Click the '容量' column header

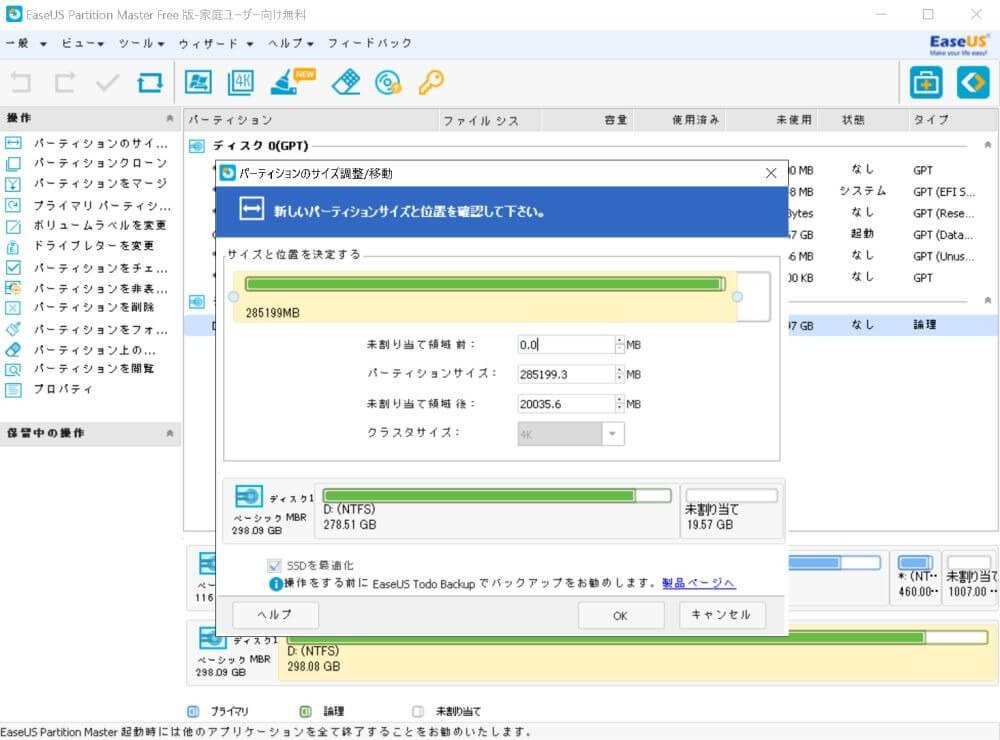(587, 120)
